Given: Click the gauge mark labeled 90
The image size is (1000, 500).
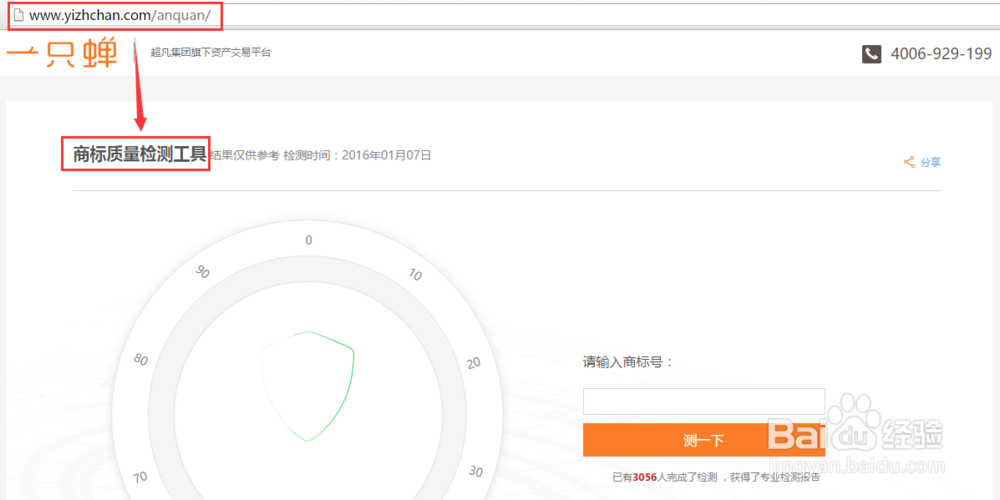Looking at the screenshot, I should pyautogui.click(x=202, y=272).
